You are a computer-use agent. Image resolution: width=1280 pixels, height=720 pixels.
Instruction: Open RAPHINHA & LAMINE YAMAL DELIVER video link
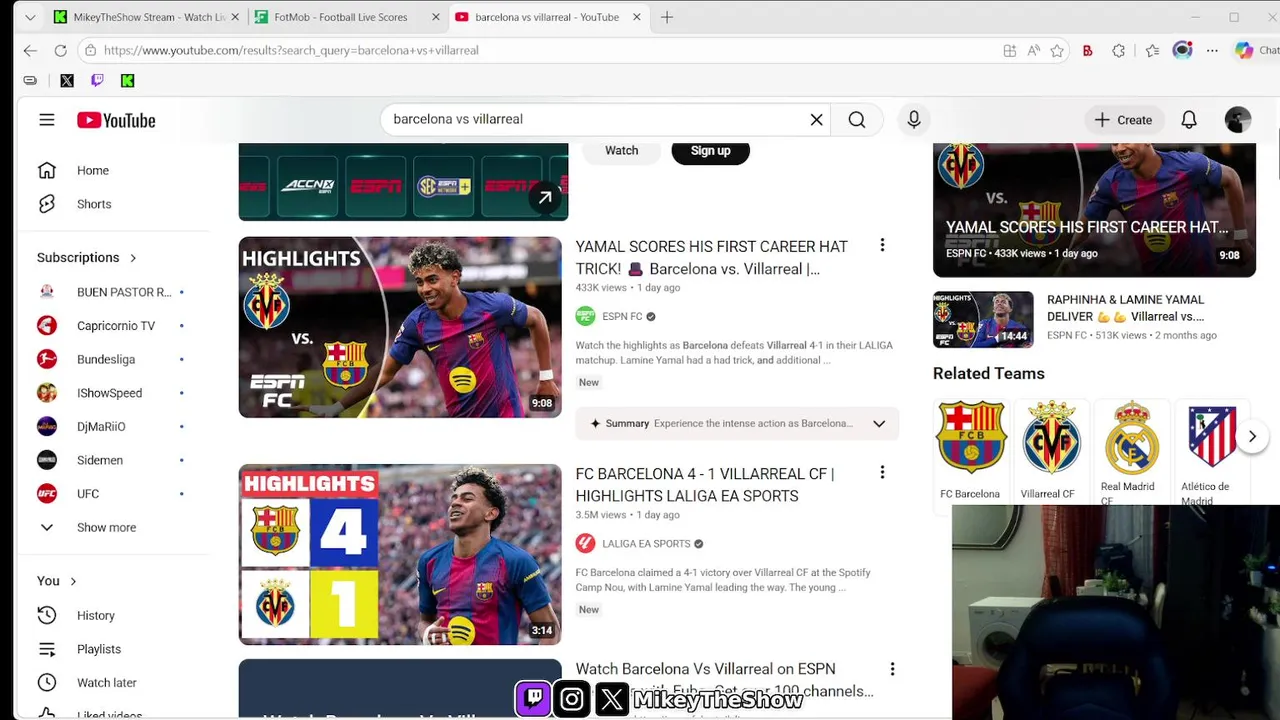pyautogui.click(x=1126, y=308)
